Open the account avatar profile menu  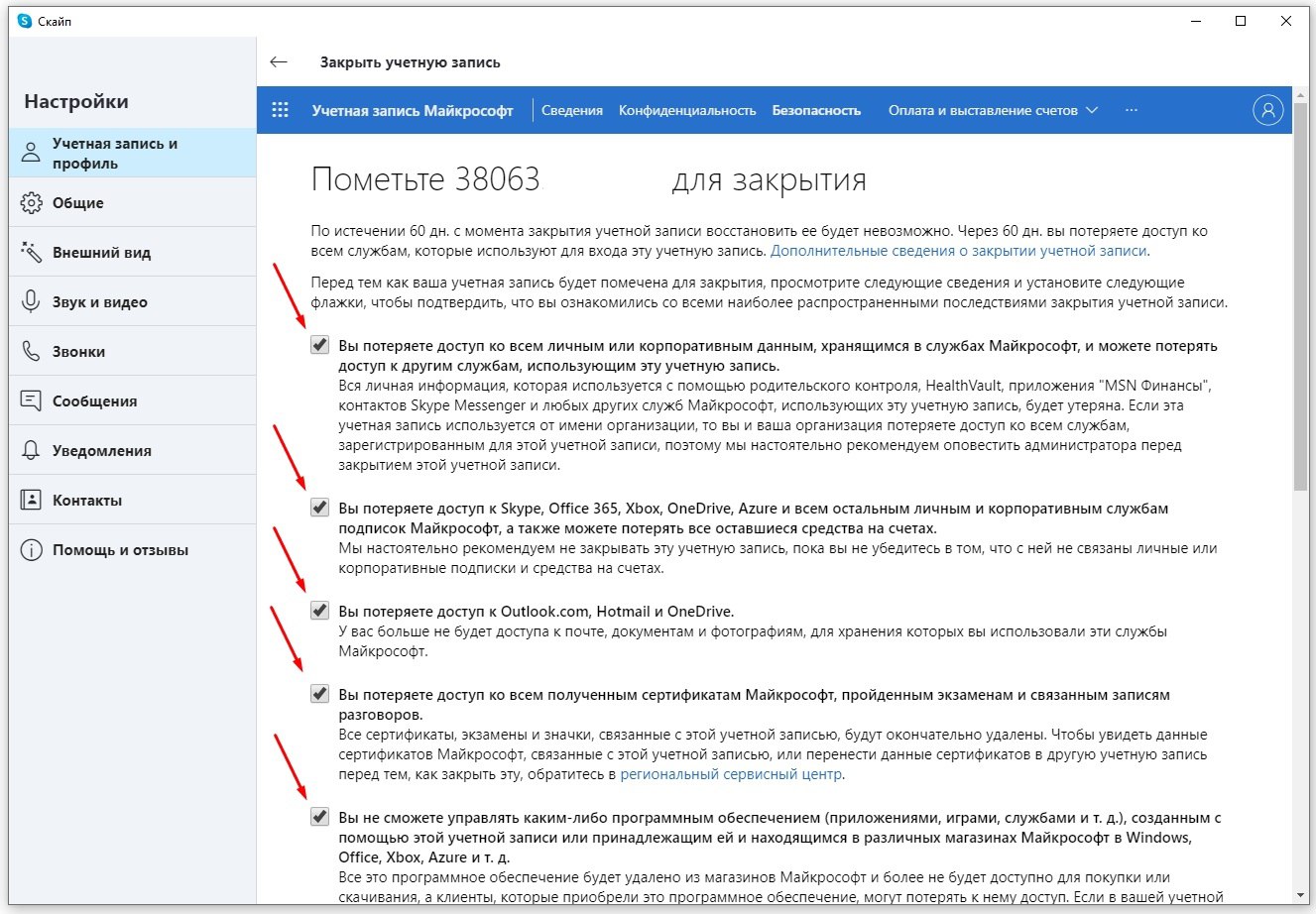pos(1267,110)
